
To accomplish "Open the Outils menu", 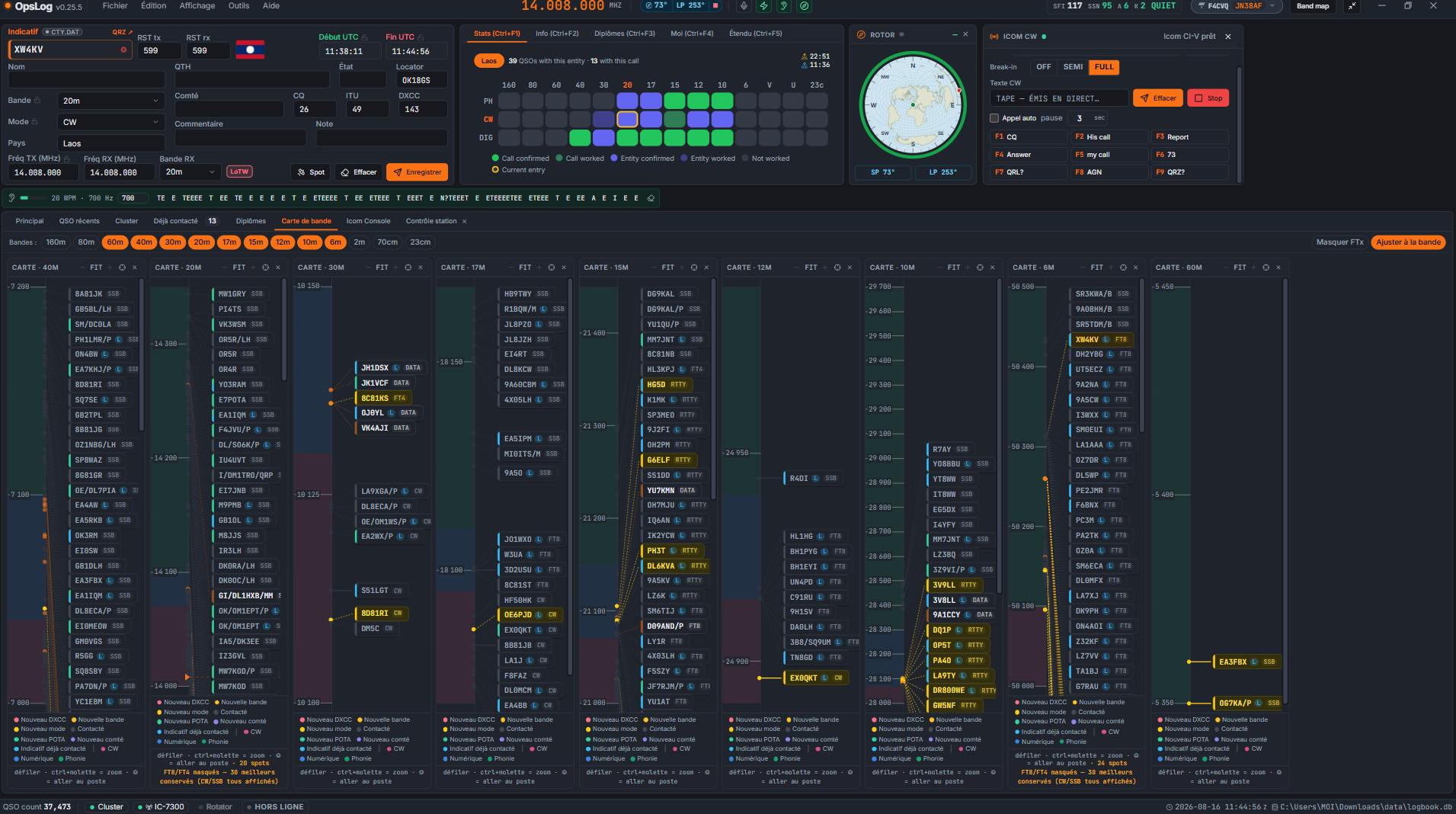I will pyautogui.click(x=238, y=6).
